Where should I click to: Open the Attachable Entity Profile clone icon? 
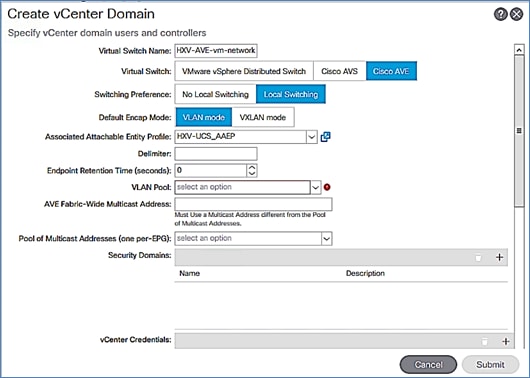(x=325, y=137)
